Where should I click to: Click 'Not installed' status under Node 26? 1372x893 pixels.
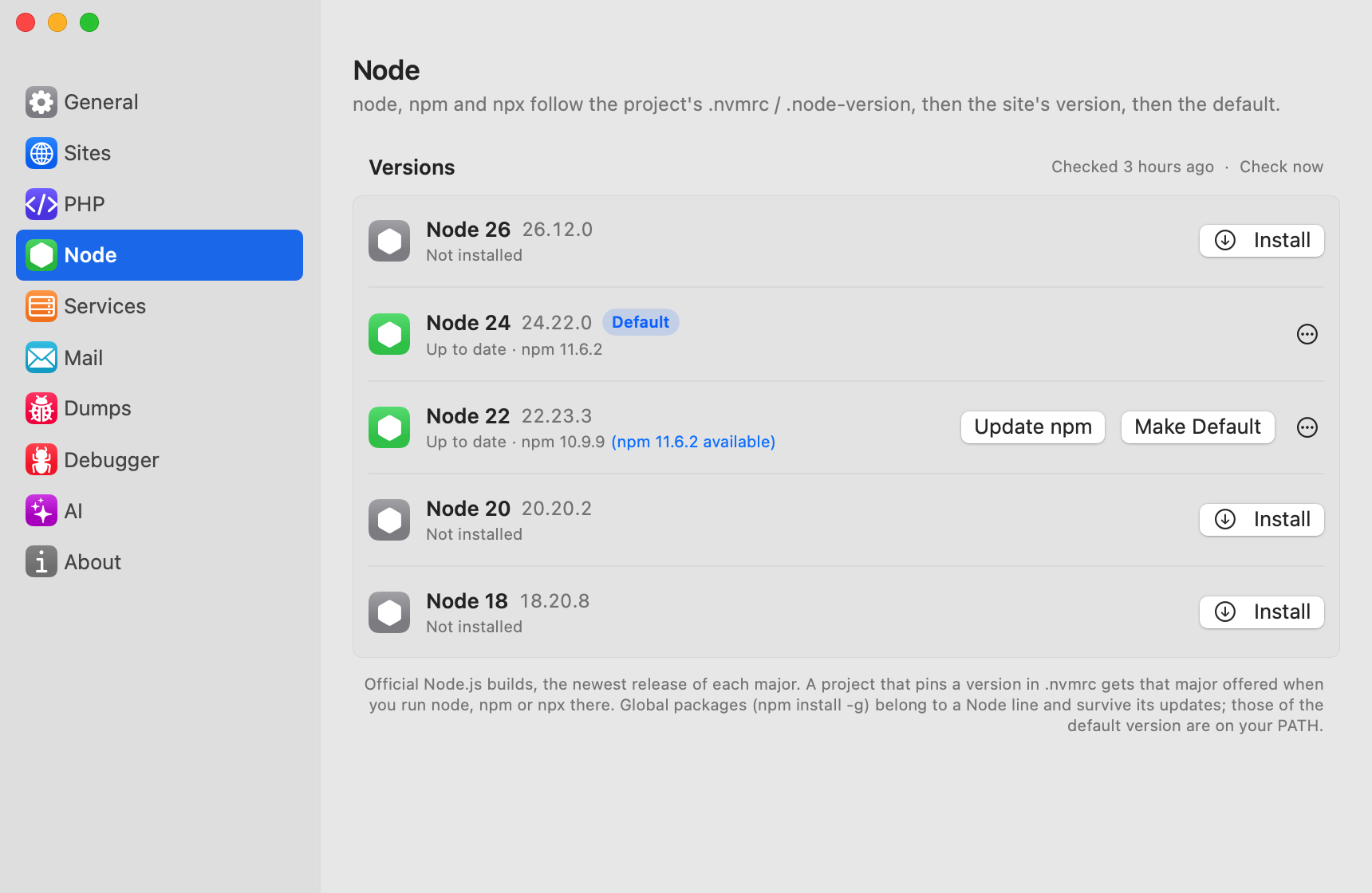tap(475, 255)
